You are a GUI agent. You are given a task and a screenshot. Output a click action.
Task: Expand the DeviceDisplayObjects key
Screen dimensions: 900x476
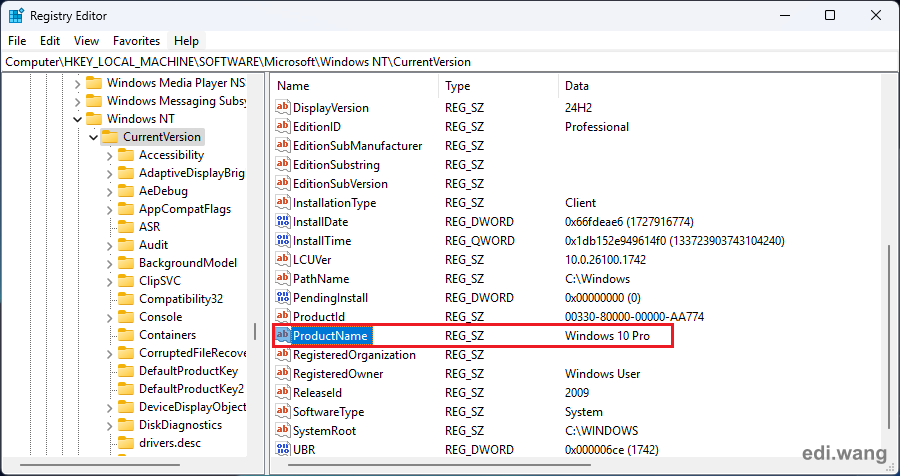click(110, 408)
